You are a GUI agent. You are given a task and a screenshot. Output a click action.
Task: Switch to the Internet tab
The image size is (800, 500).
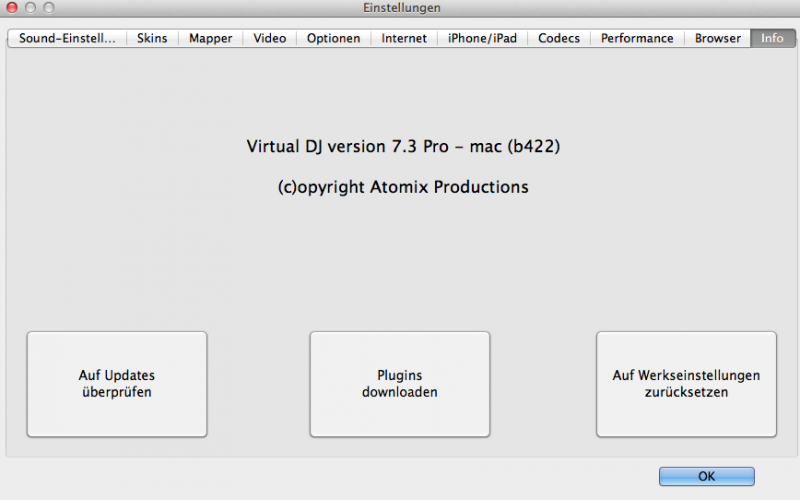[x=404, y=38]
